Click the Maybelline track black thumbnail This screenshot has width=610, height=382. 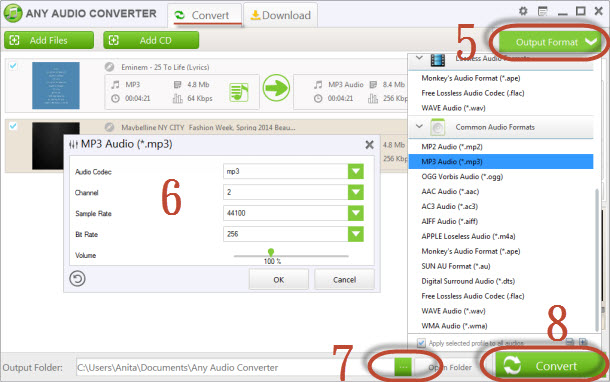click(x=56, y=146)
